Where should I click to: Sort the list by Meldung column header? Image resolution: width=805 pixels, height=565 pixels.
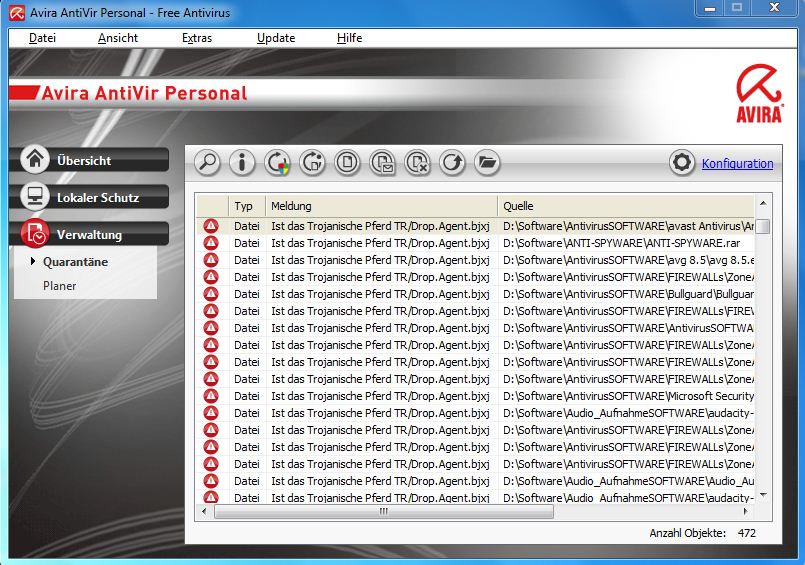coord(381,206)
